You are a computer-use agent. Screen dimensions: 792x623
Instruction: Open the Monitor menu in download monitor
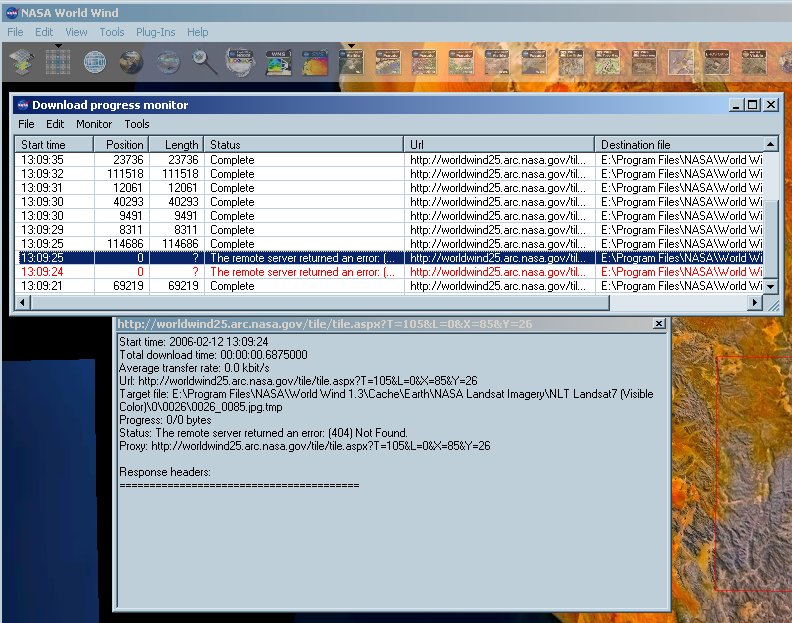[x=94, y=124]
